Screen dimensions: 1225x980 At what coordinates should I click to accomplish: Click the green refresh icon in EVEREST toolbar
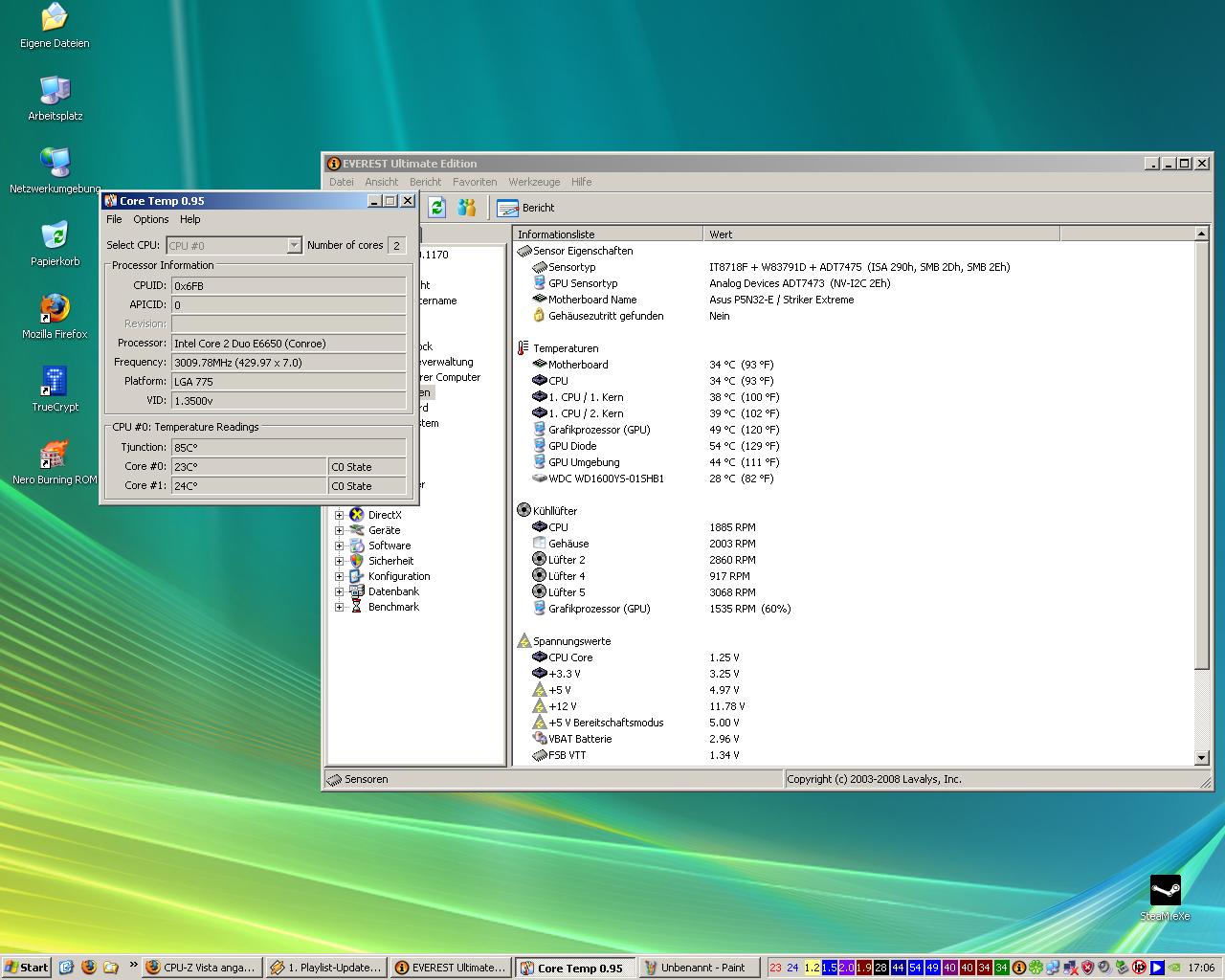tap(437, 208)
